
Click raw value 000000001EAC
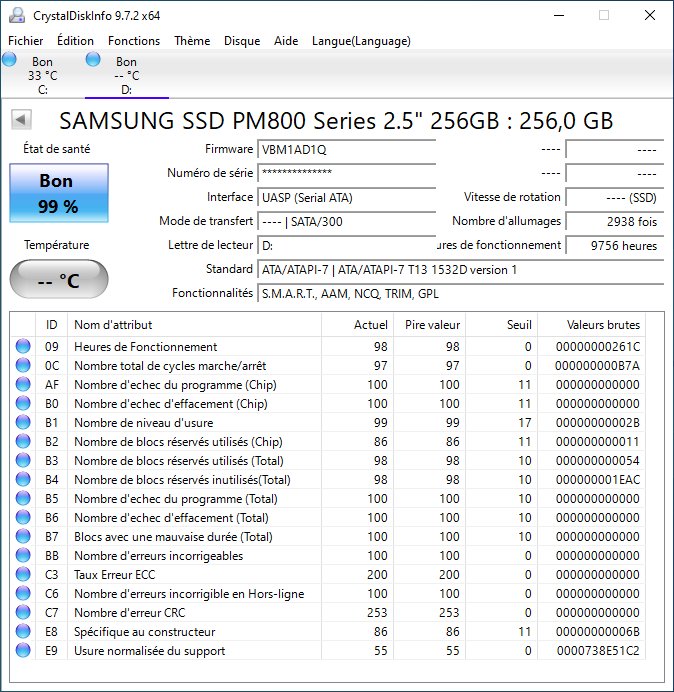point(598,480)
